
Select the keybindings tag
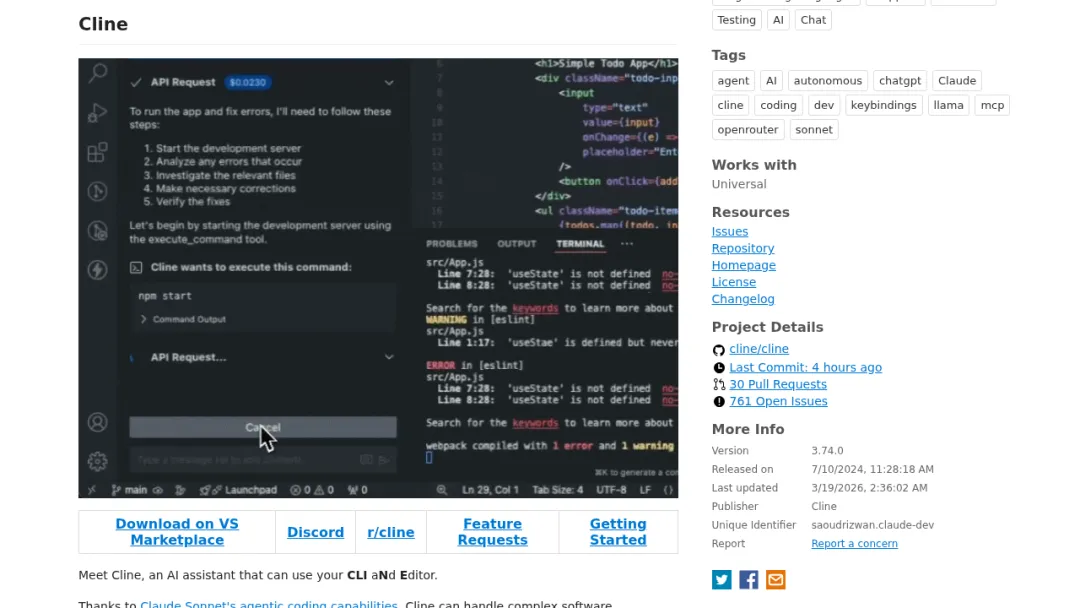tap(883, 105)
